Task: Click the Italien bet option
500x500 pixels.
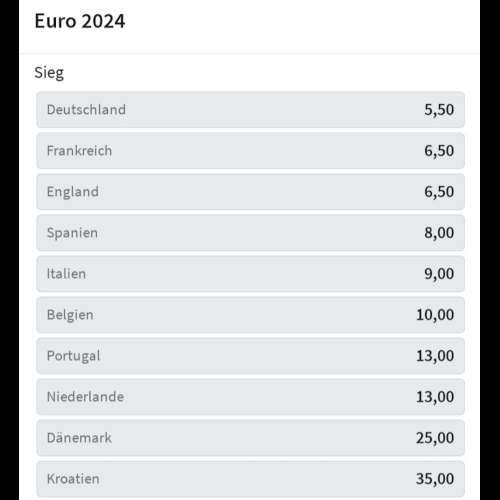Action: pyautogui.click(x=250, y=274)
